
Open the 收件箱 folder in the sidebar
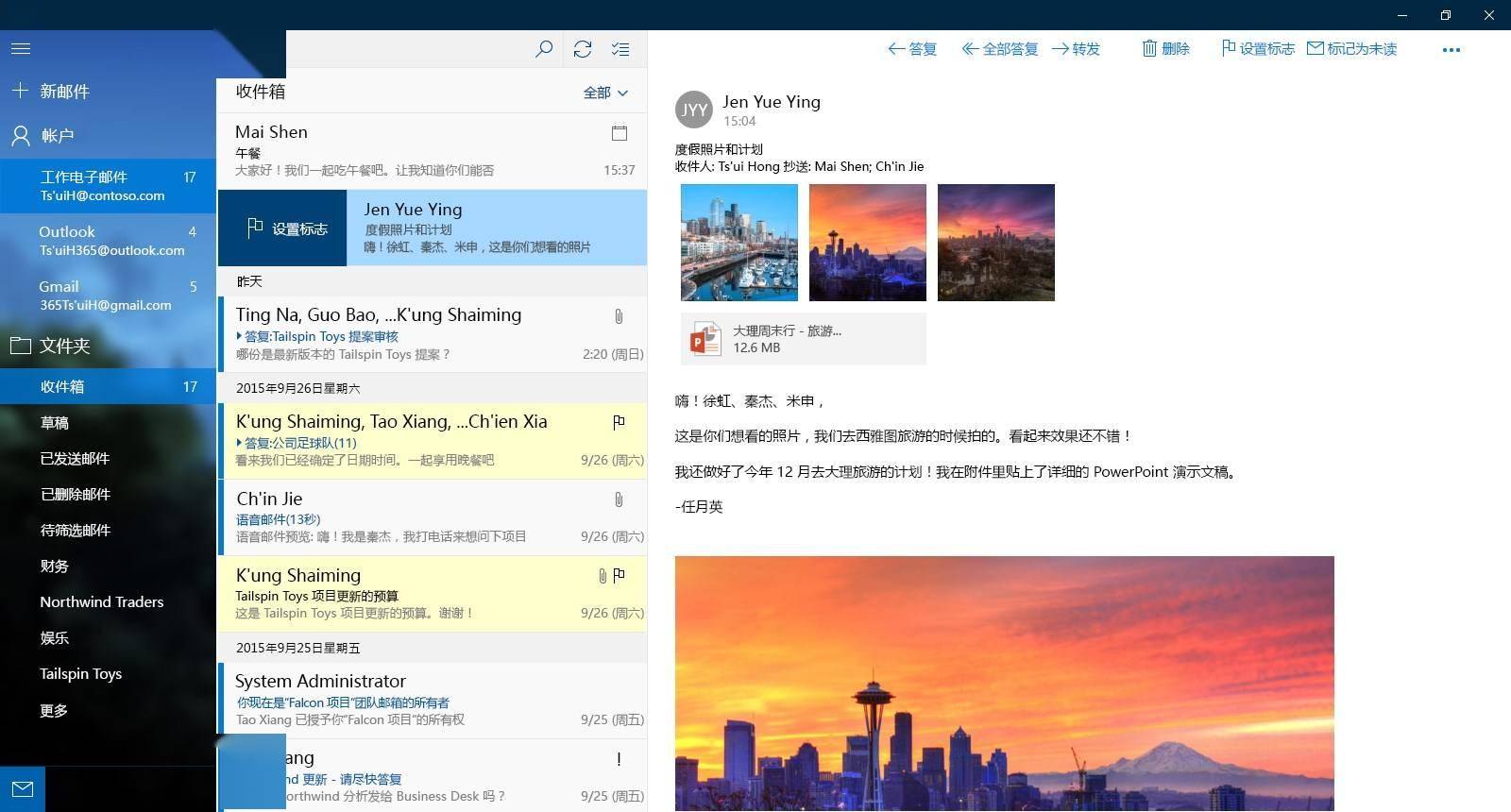click(108, 386)
